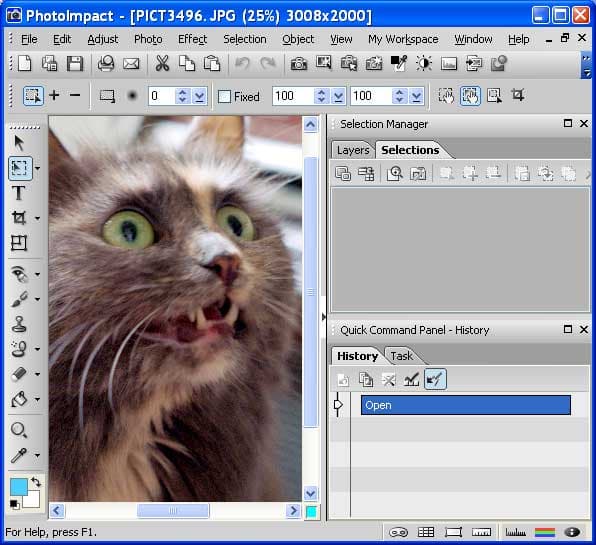This screenshot has height=545, width=596.
Task: Click the Undo arrow icon
Action: 242,63
